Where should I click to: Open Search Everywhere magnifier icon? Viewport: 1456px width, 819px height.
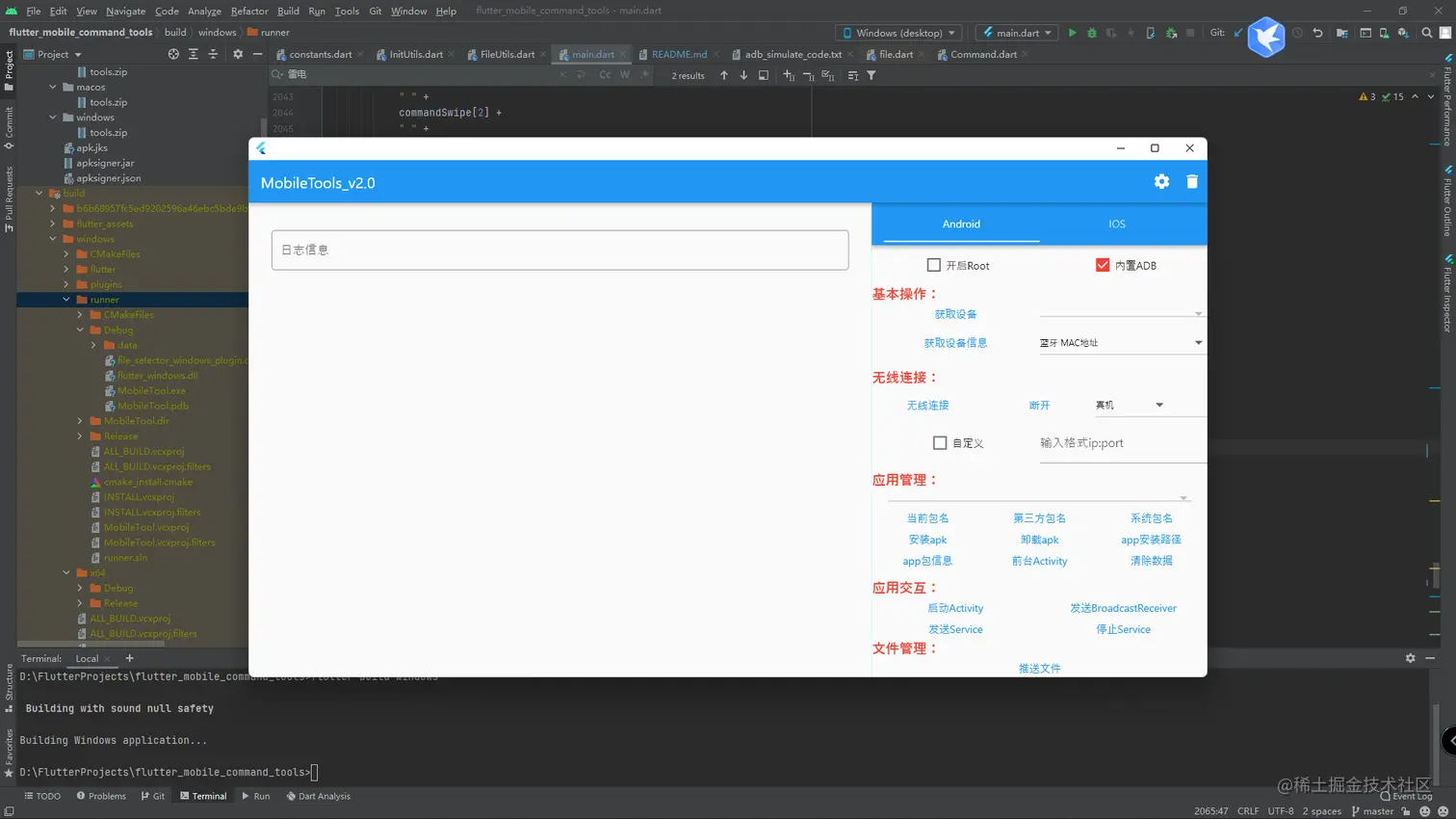tap(1426, 33)
